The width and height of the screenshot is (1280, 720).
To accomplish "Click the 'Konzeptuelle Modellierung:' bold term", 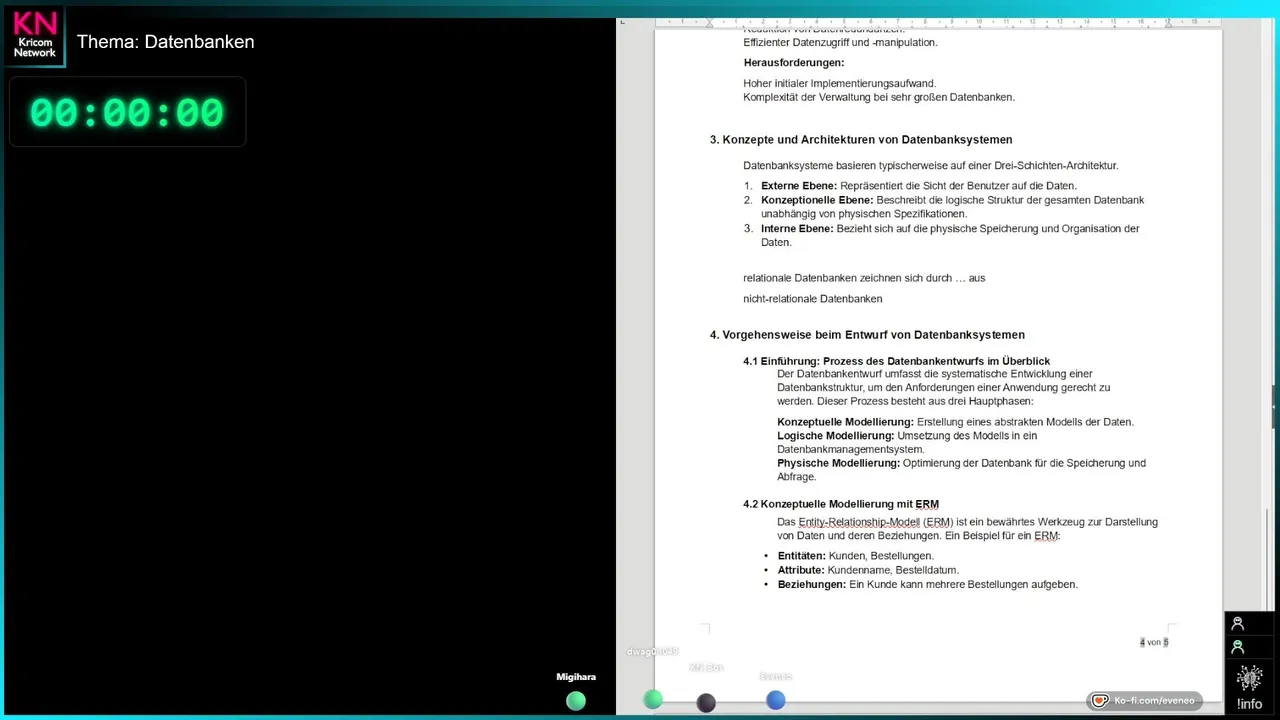I will (845, 422).
